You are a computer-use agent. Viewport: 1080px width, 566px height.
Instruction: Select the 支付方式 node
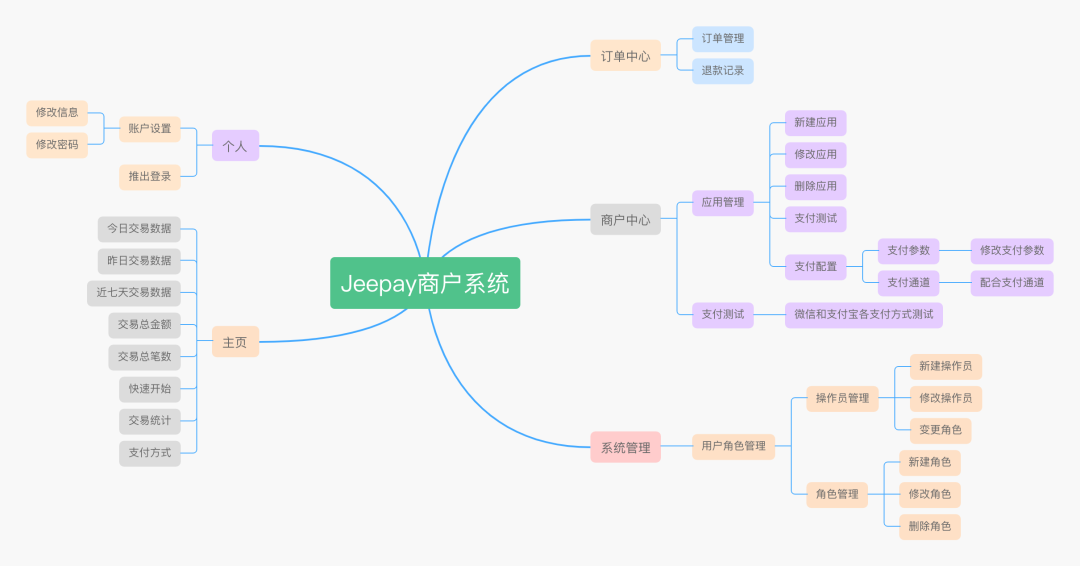tap(149, 453)
